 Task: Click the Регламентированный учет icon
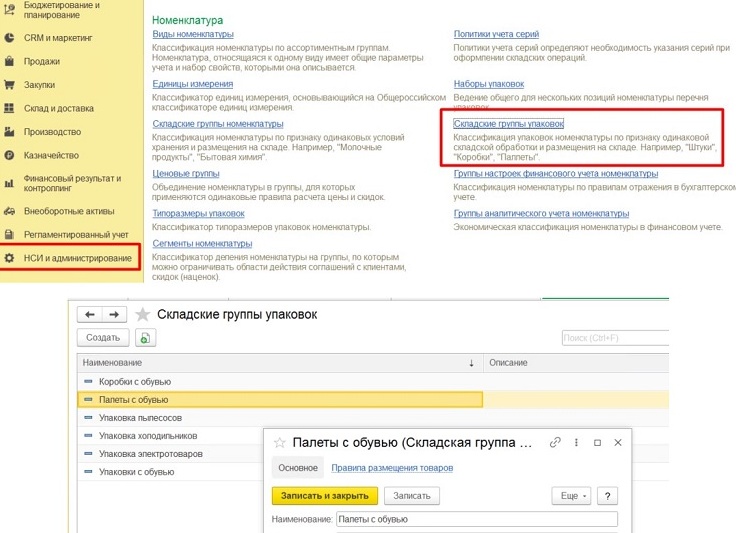pyautogui.click(x=9, y=235)
